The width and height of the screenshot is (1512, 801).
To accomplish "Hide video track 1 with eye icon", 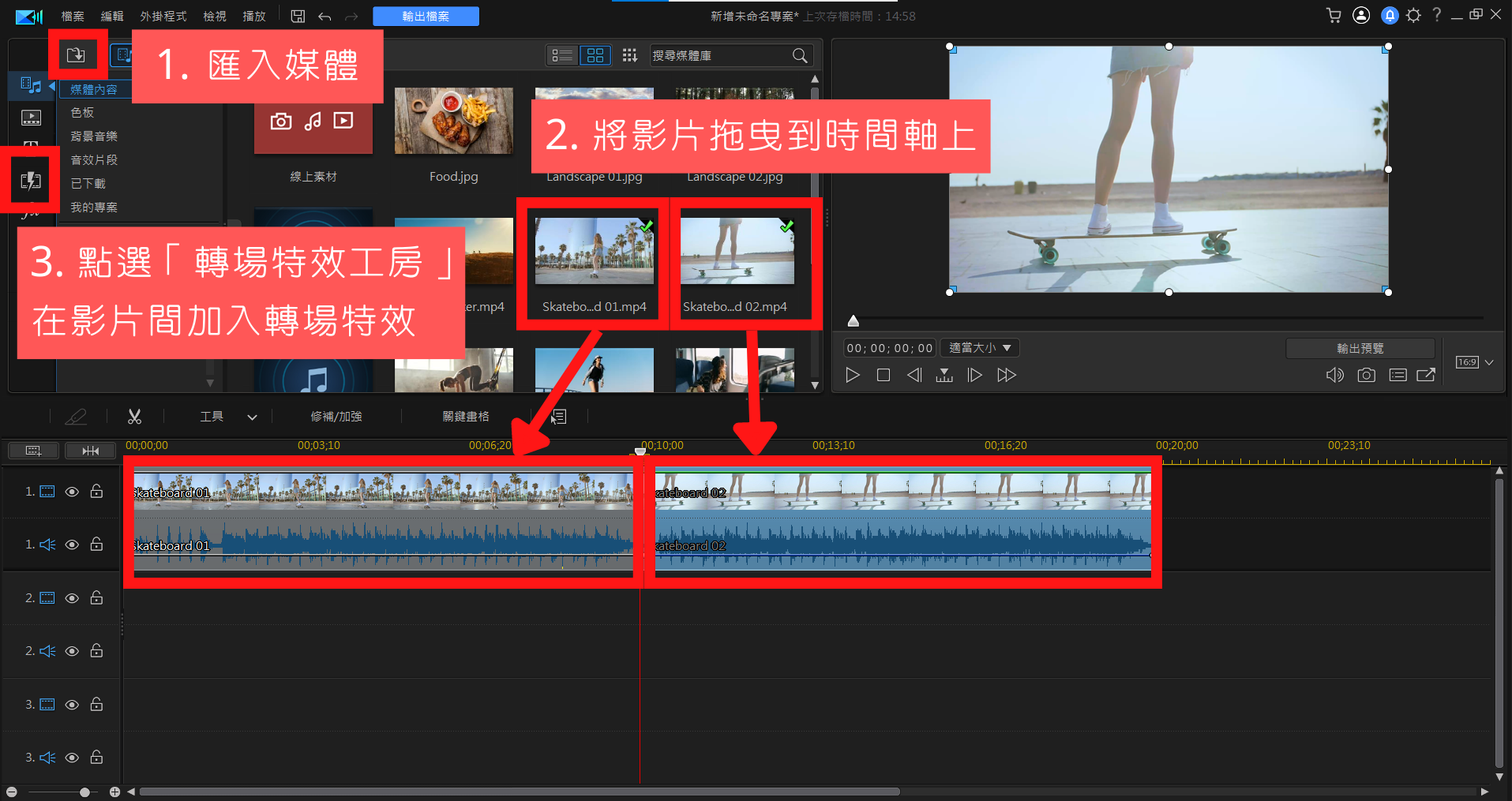I will pos(72,492).
